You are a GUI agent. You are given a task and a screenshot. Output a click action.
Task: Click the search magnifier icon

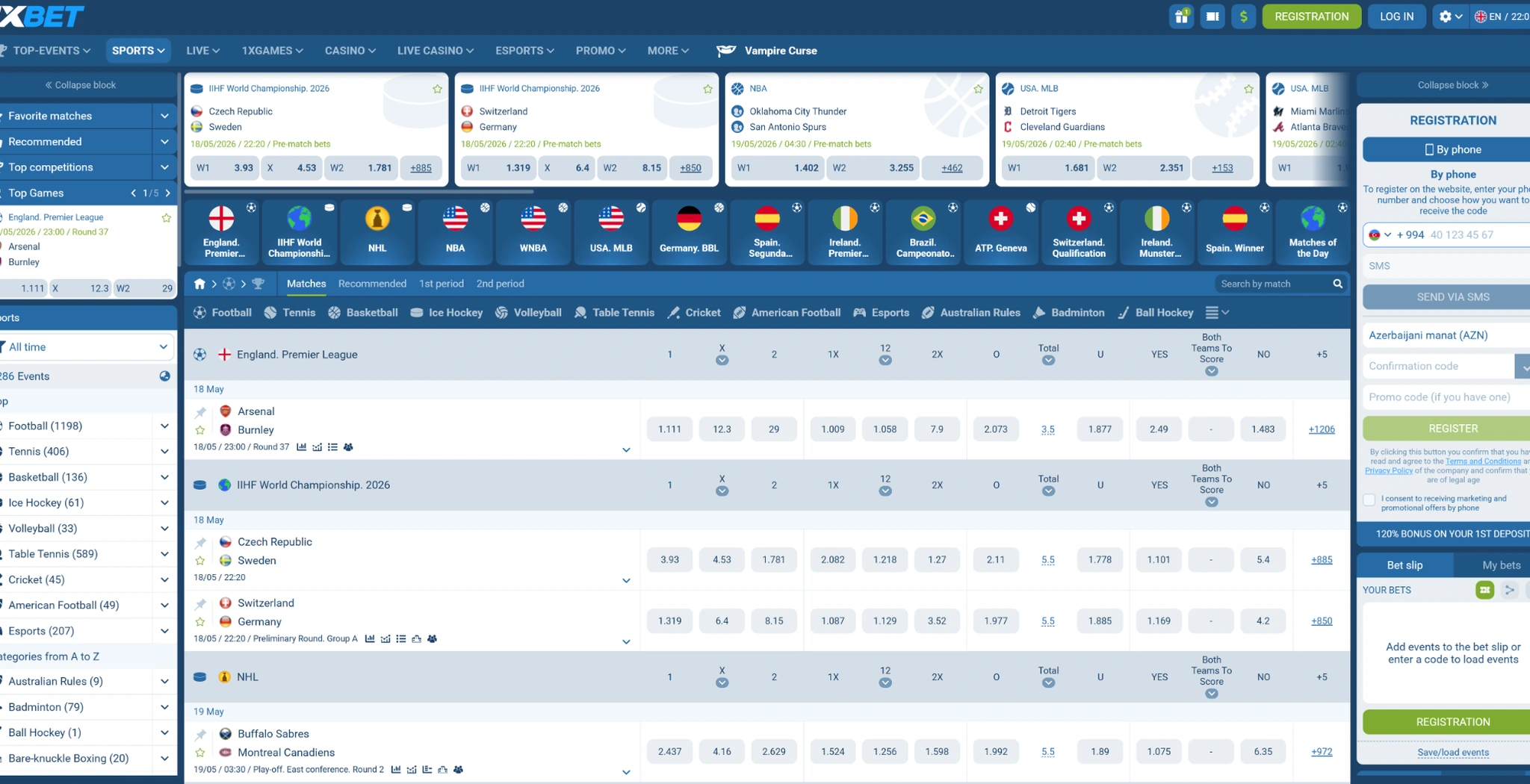click(1337, 284)
